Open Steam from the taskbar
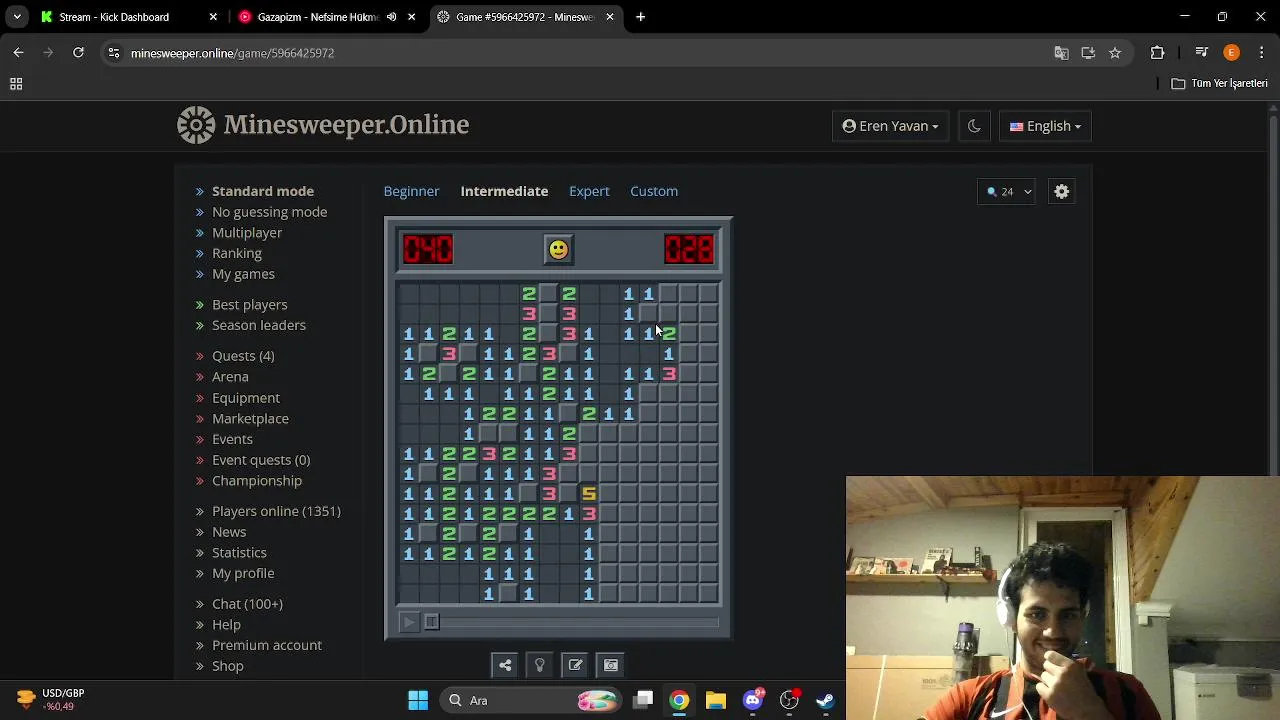 click(x=825, y=700)
